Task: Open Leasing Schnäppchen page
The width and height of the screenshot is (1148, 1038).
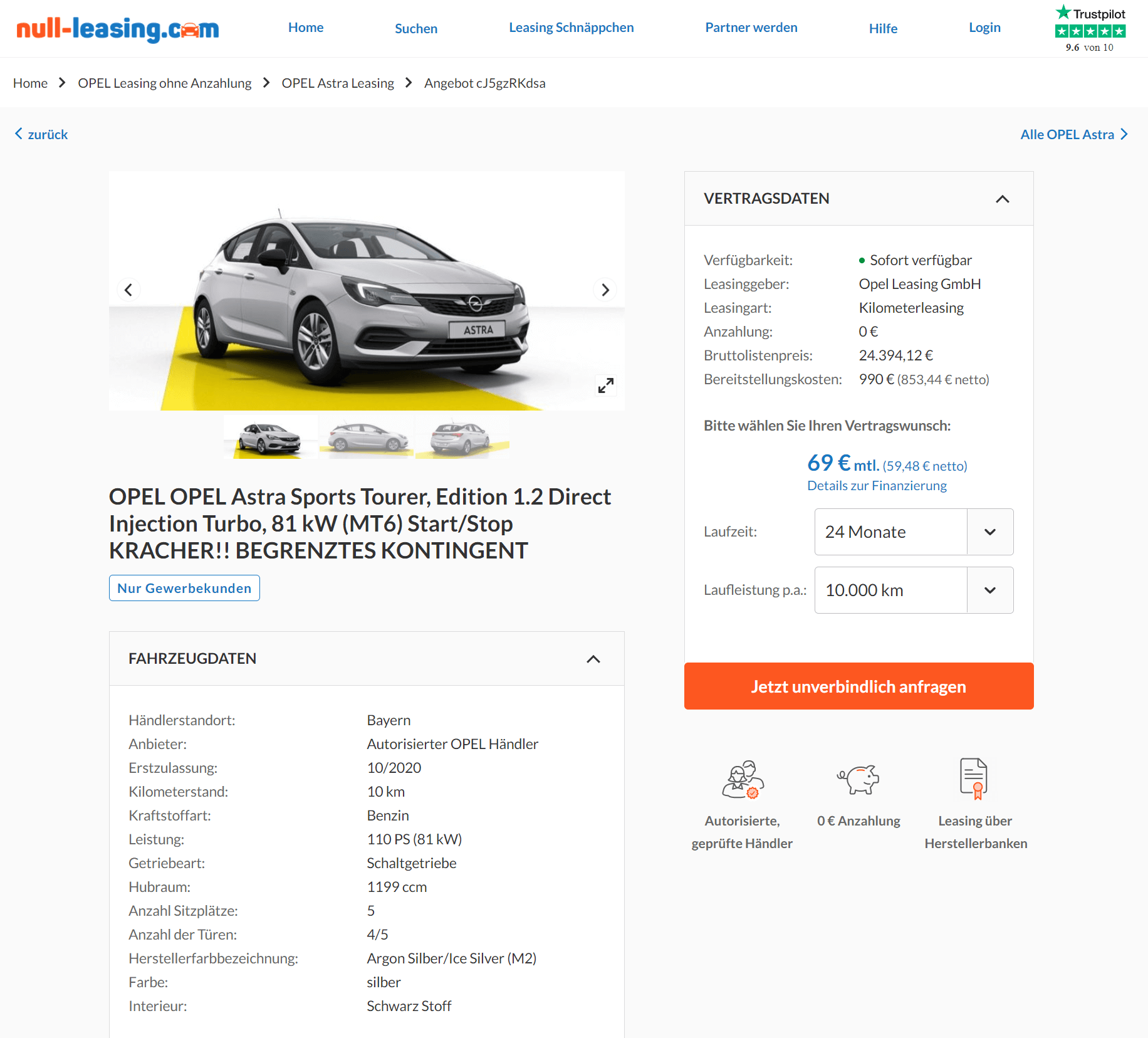Action: (x=571, y=28)
